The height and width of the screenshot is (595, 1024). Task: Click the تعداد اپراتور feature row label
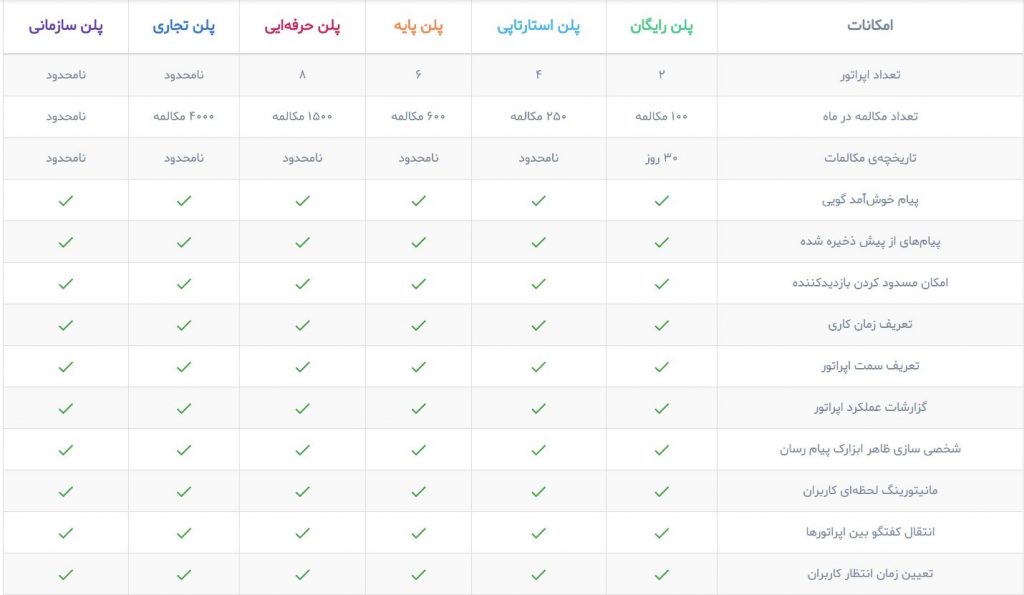coord(870,75)
